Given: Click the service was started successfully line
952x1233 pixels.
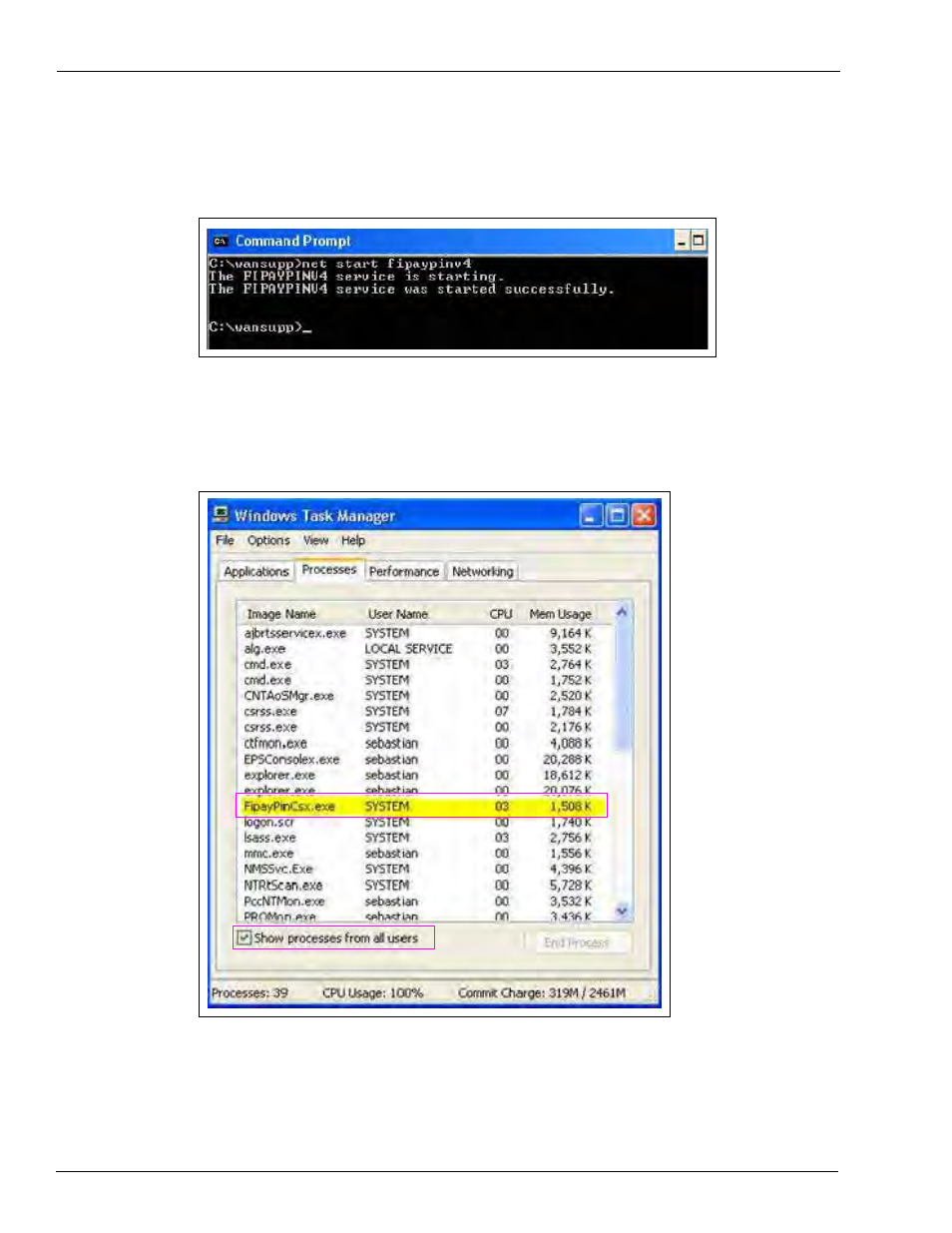Looking at the screenshot, I should point(411,290).
